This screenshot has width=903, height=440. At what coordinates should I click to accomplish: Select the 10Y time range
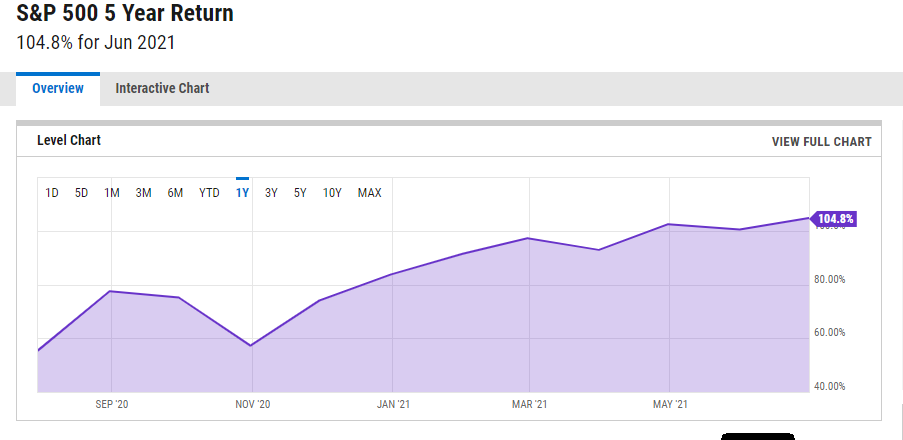tap(332, 193)
